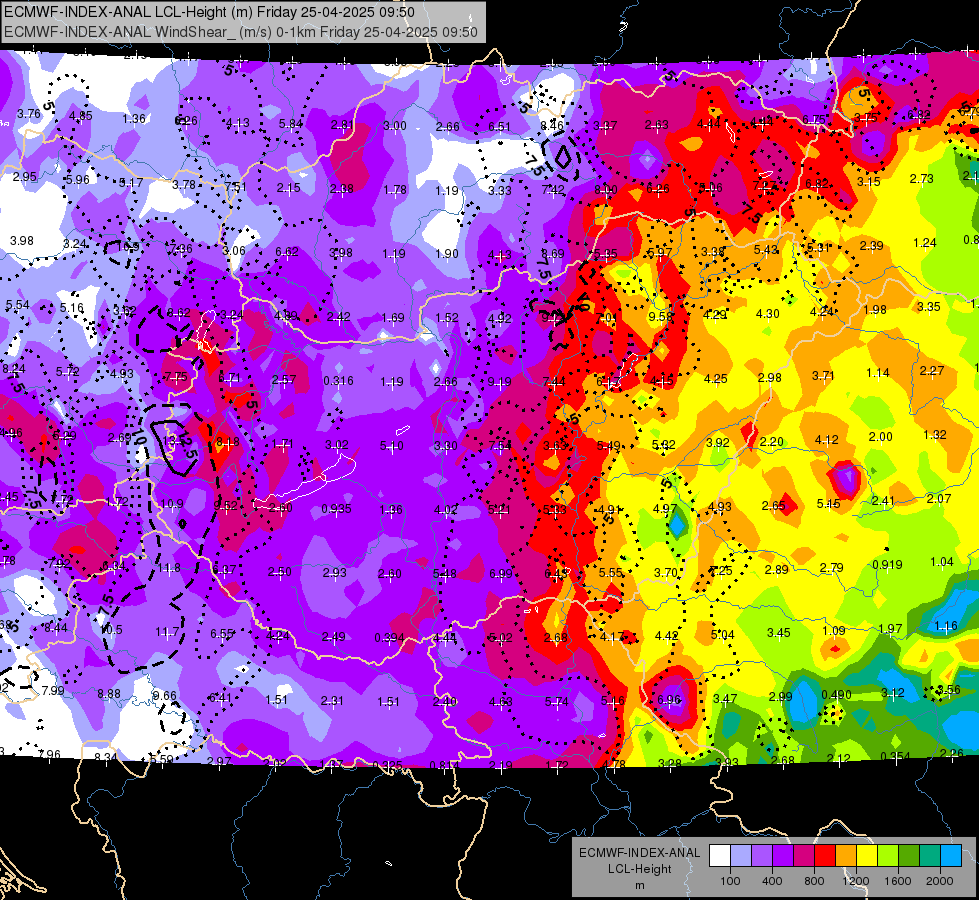Click the magenta legend swatch
979x900 pixels.
click(x=804, y=856)
